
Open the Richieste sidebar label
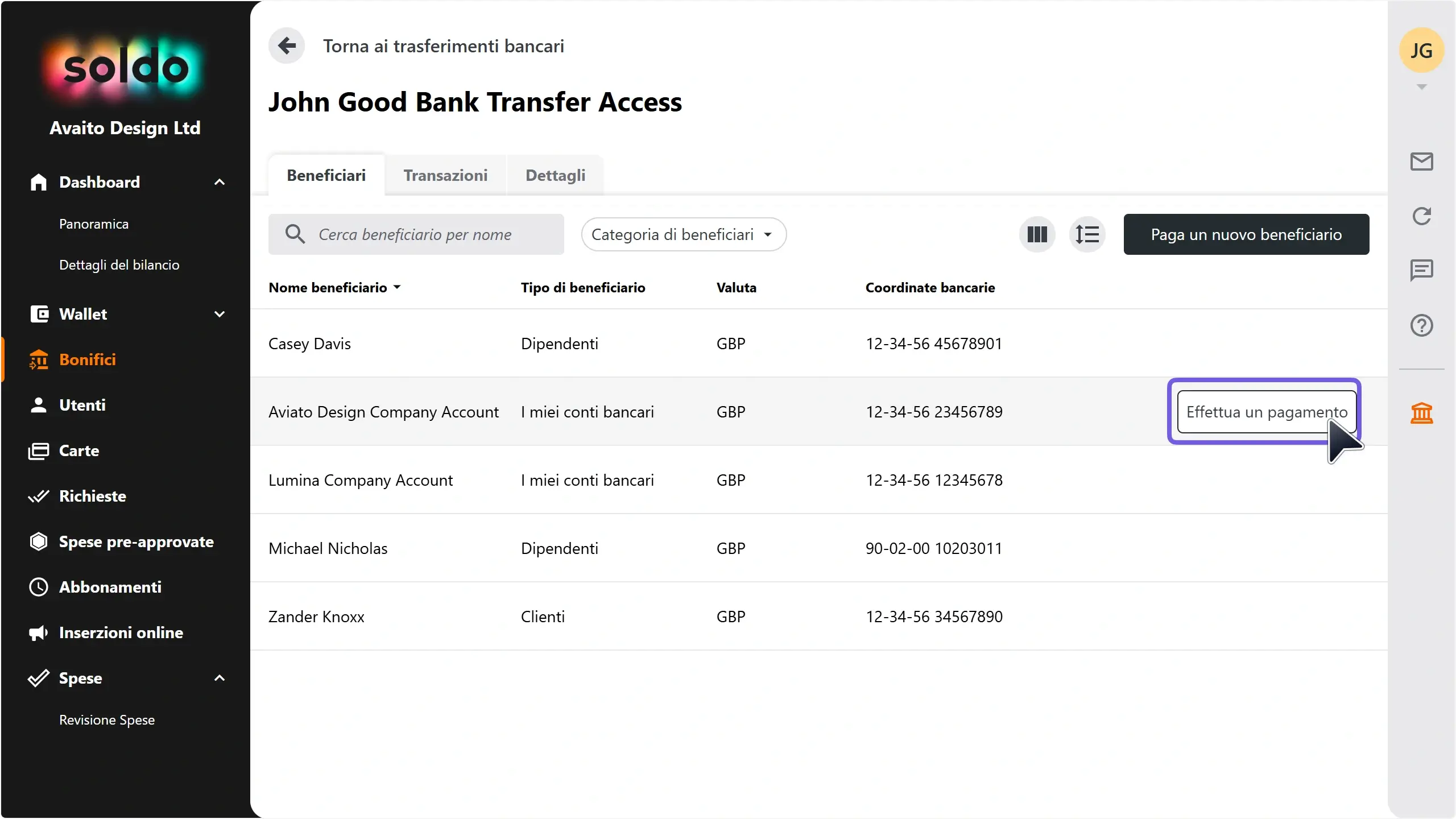(x=93, y=496)
